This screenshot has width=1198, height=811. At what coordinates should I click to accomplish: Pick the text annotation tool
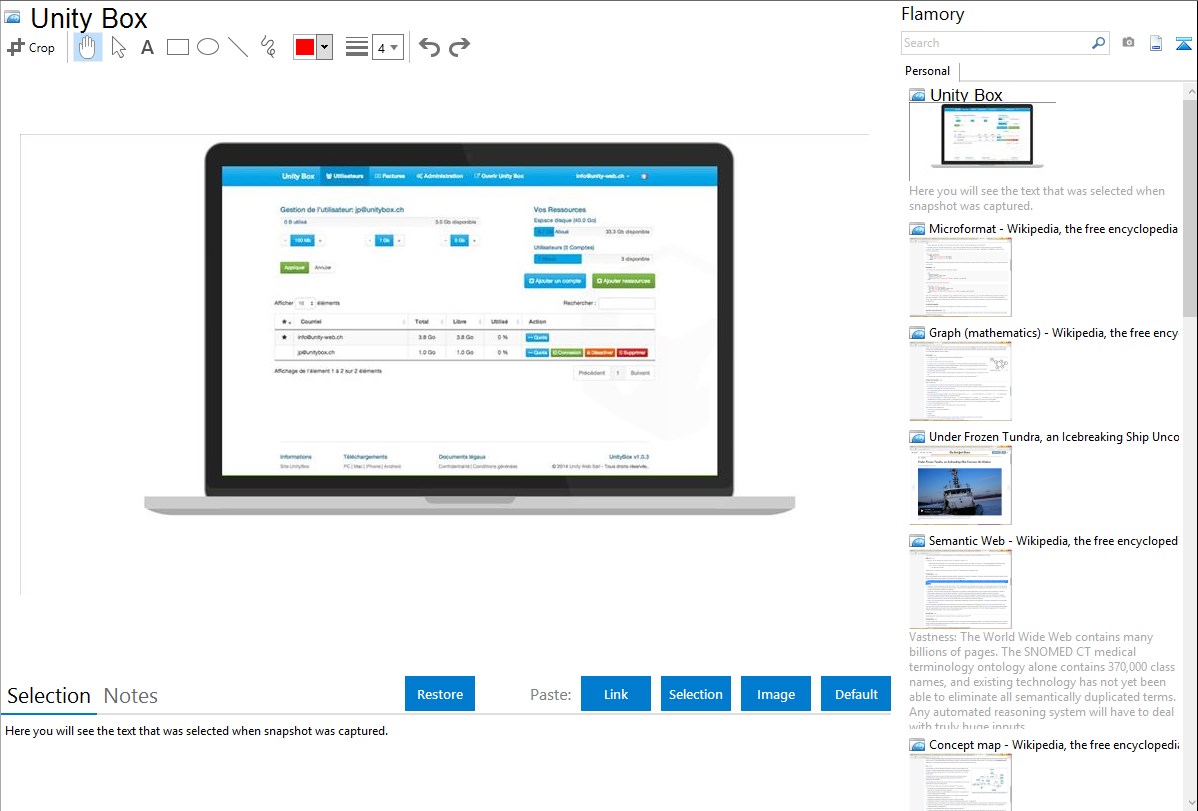(147, 47)
